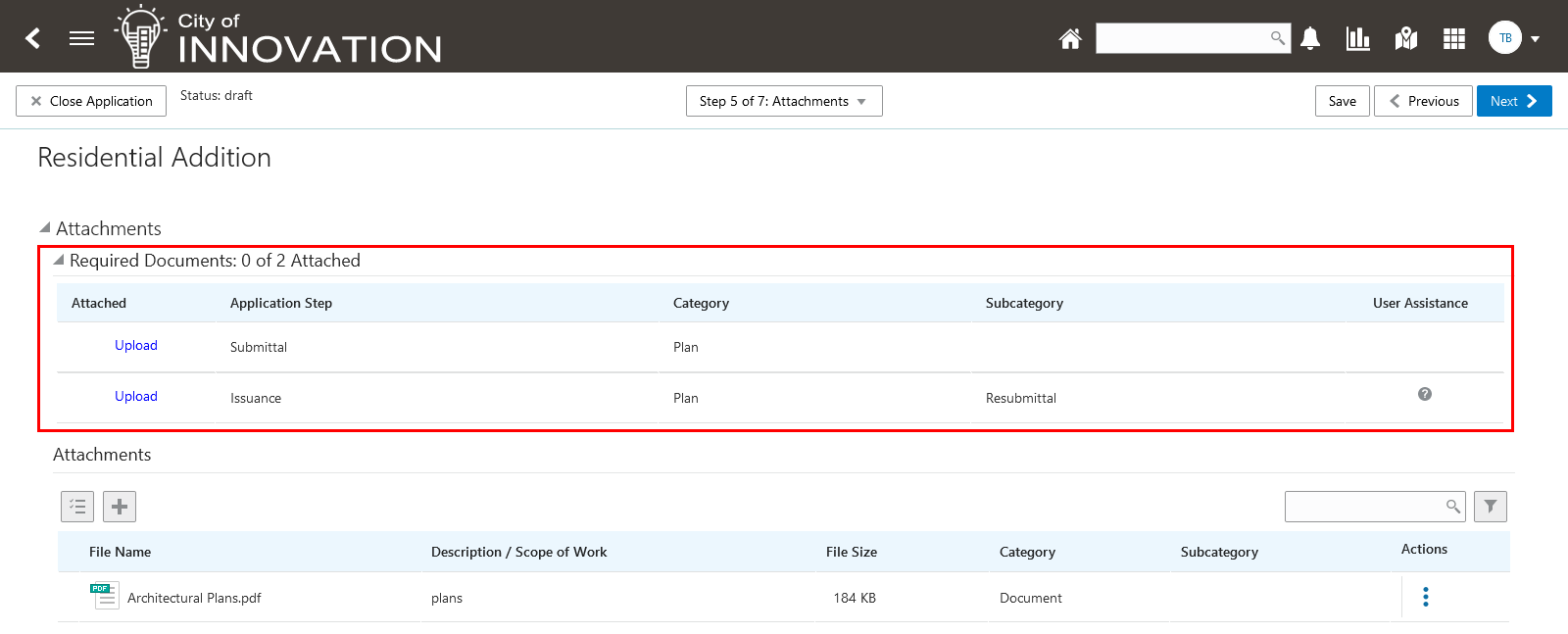1568x634 pixels.
Task: Open actions menu for Architectural Plans.pdf
Action: (x=1426, y=597)
